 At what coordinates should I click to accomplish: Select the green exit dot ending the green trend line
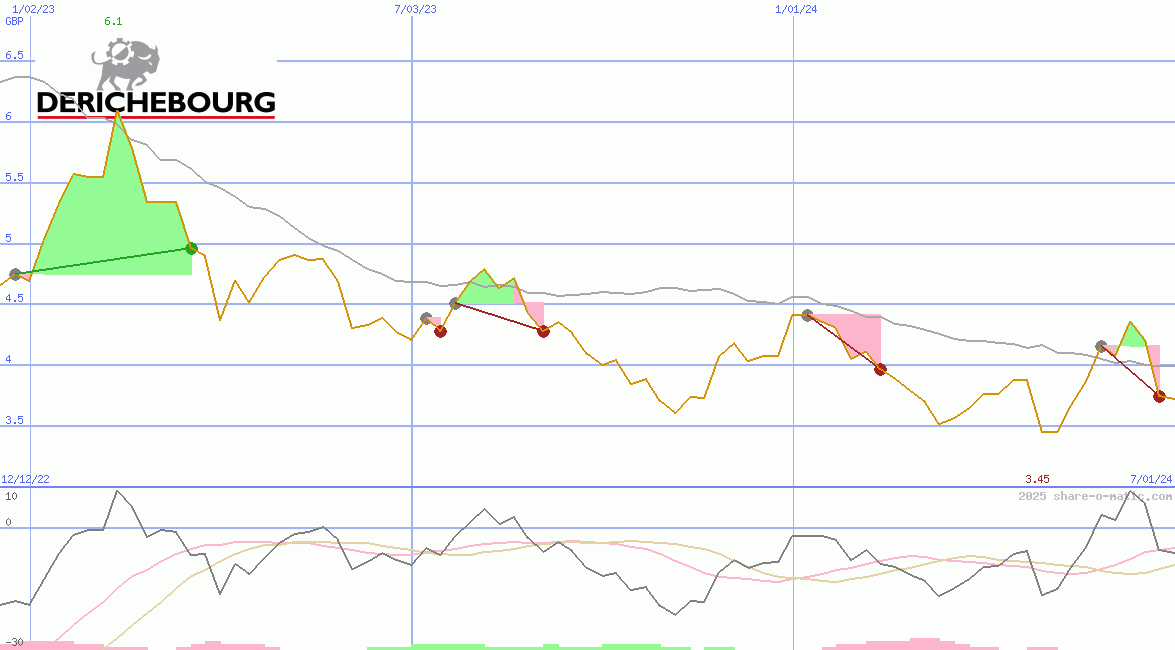pos(191,248)
